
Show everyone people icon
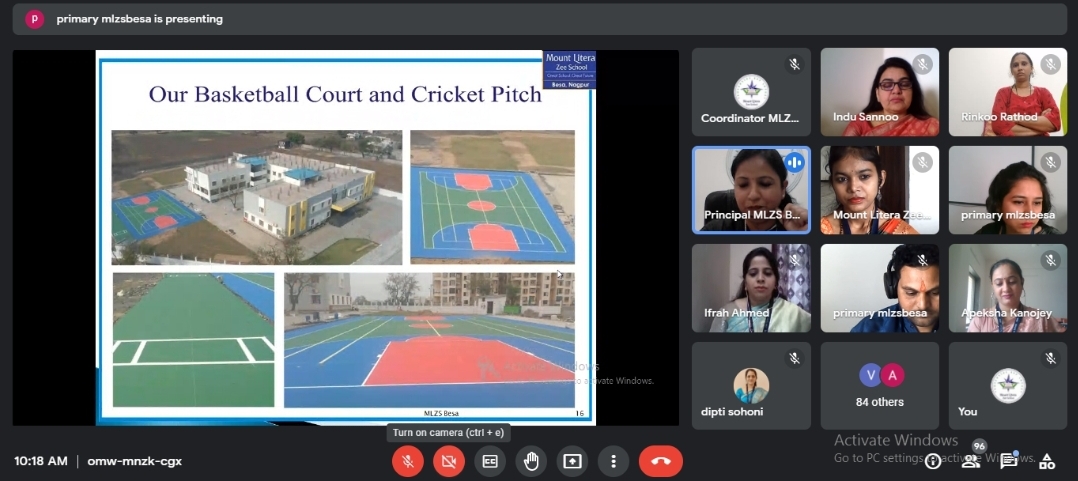[970, 461]
